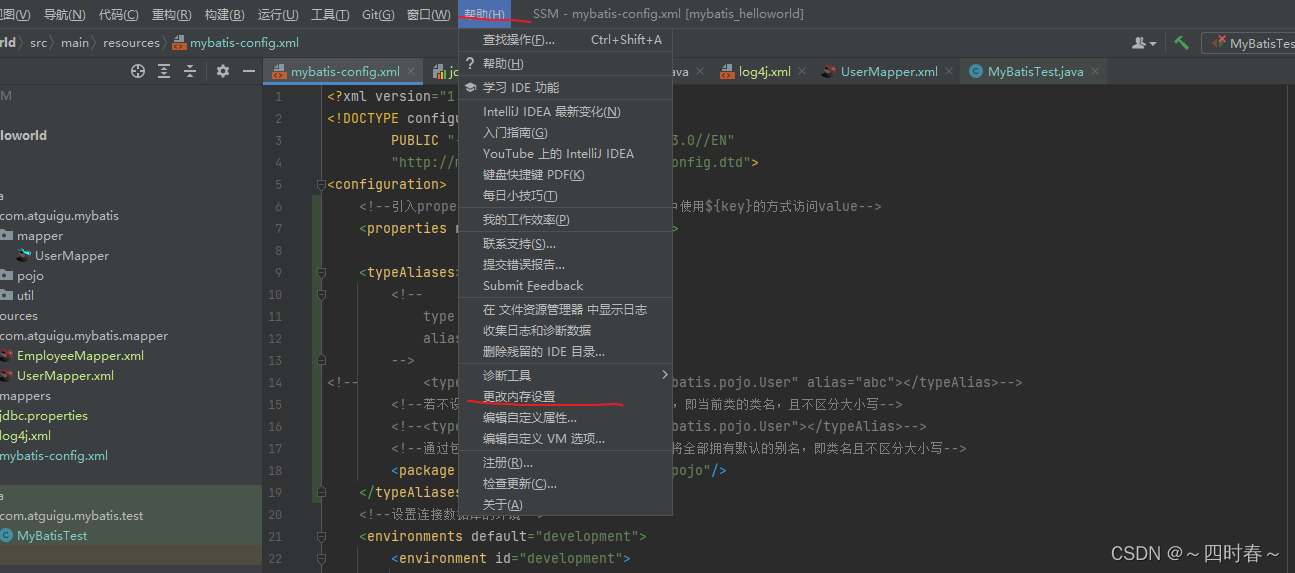Click the locate/select opened file crosshair icon
The height and width of the screenshot is (573, 1295).
click(x=138, y=71)
